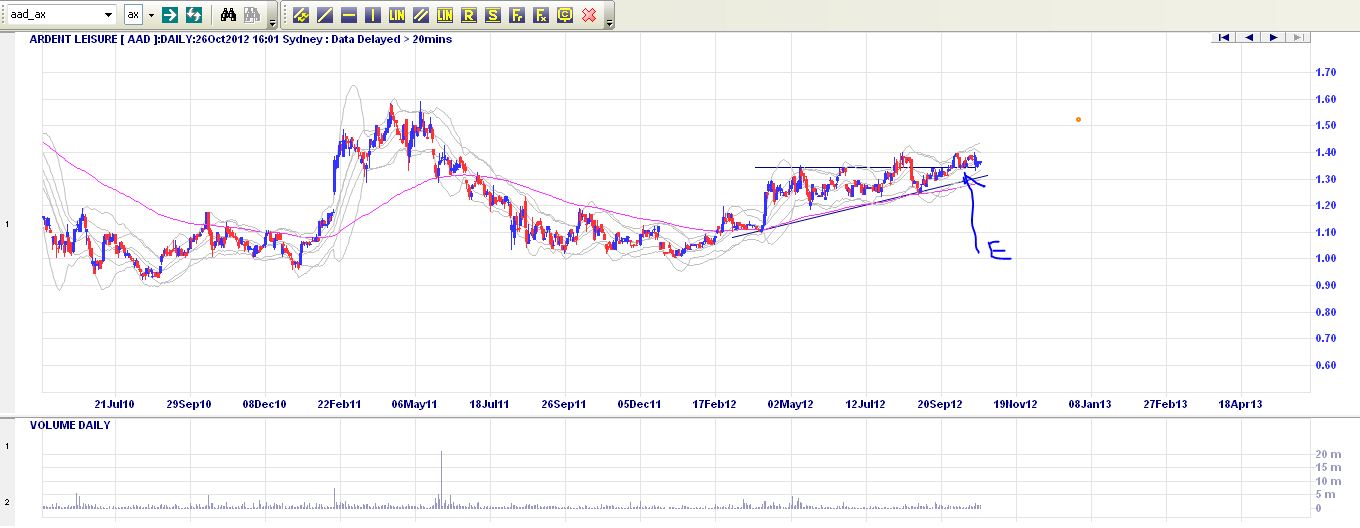Viewport: 1360px width, 528px height.
Task: Click the red X delete drawings icon
Action: click(589, 15)
